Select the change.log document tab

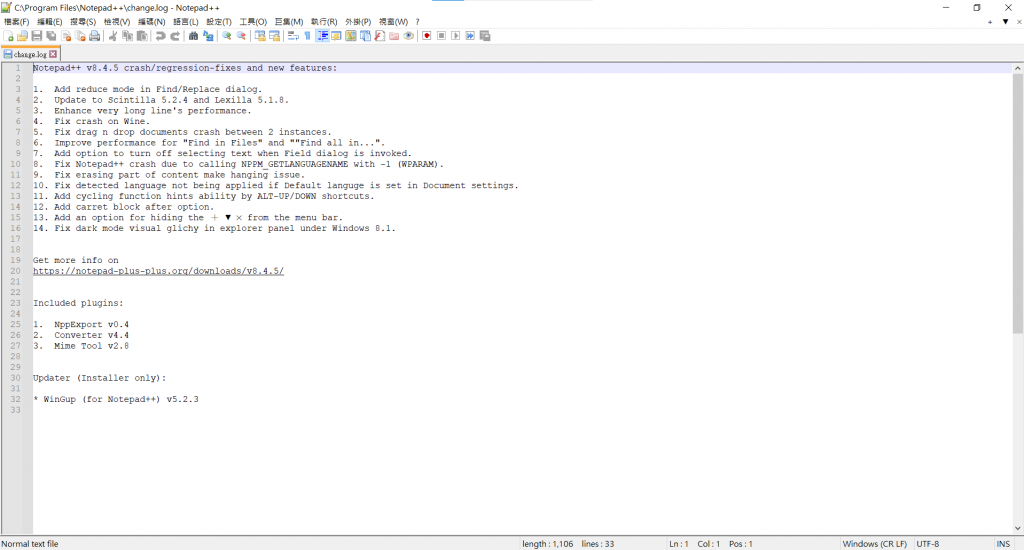[30, 54]
